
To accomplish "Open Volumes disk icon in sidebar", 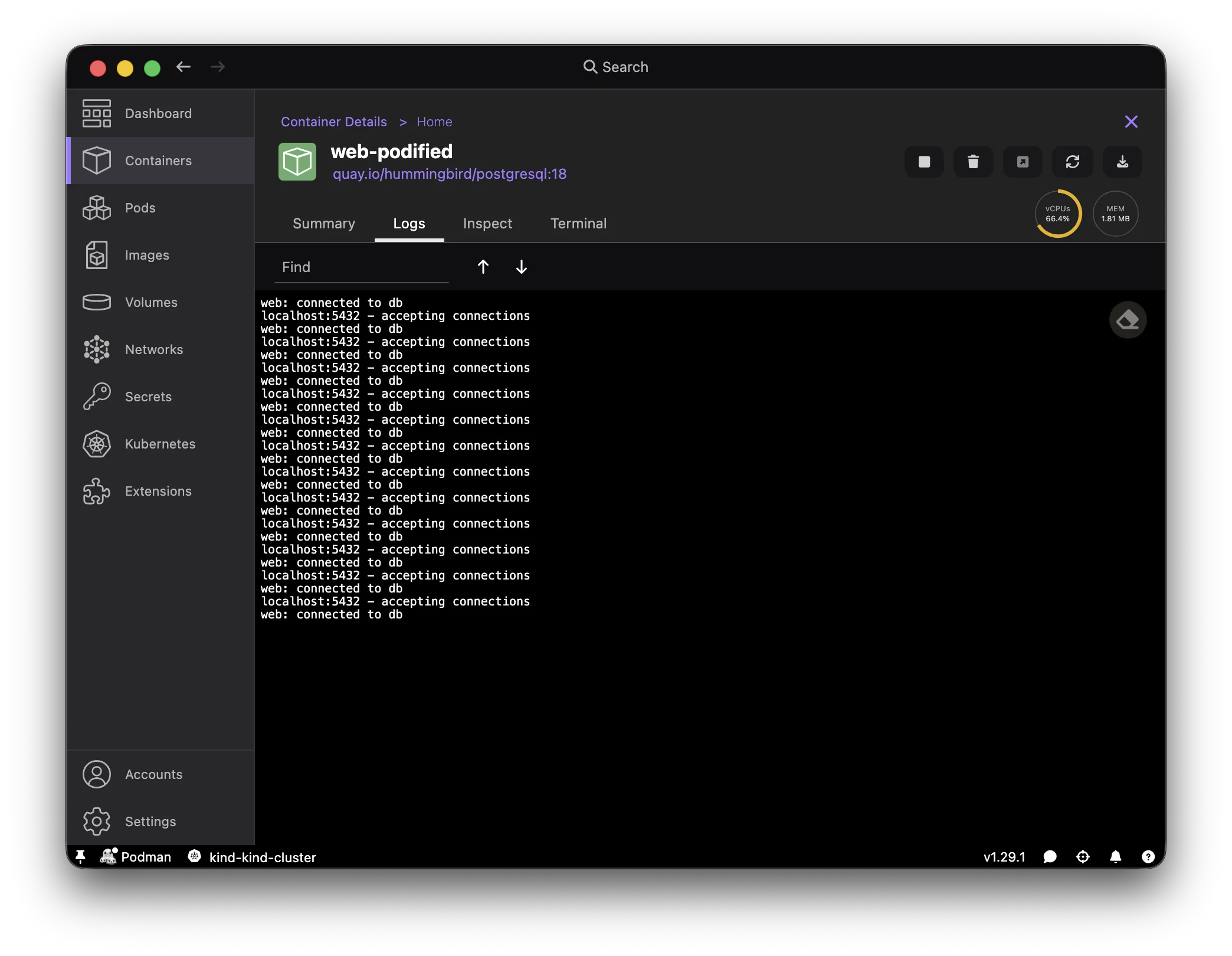I will click(97, 302).
